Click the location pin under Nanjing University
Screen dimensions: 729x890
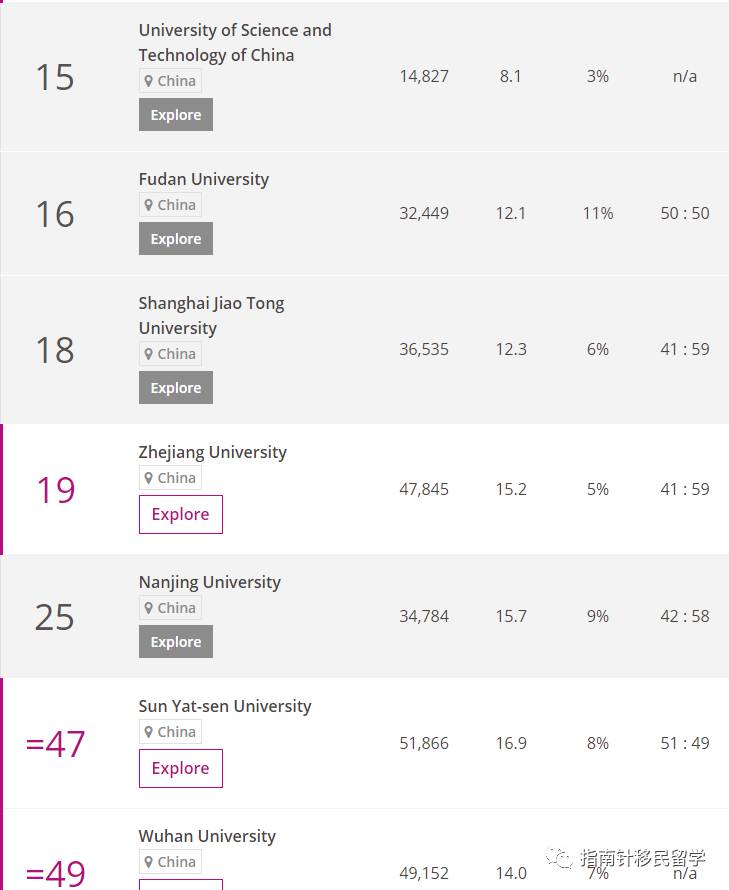click(148, 608)
